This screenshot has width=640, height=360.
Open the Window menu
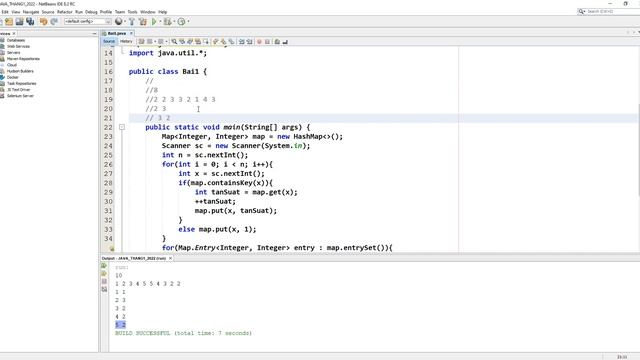coord(147,12)
